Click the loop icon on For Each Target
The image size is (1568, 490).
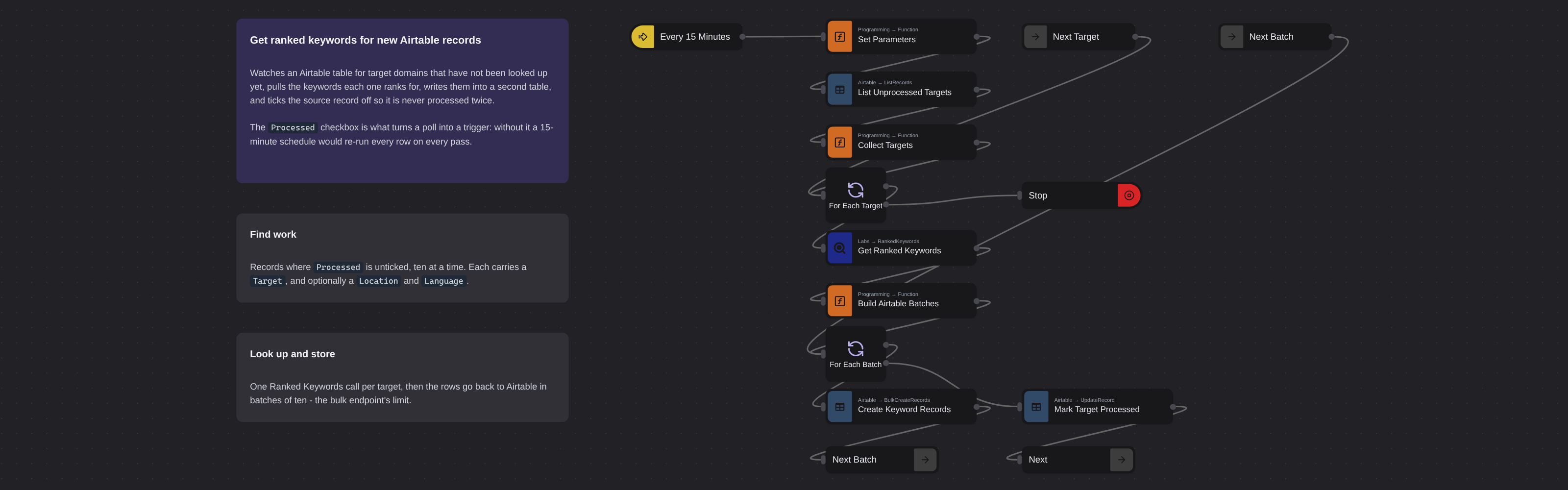click(x=855, y=190)
